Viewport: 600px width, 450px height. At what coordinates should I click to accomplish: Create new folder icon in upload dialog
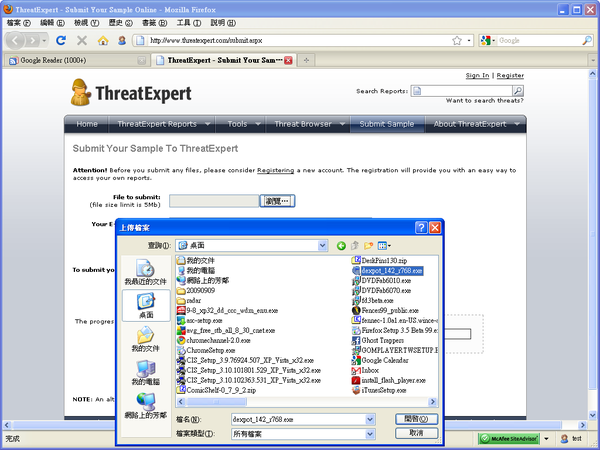[x=368, y=246]
